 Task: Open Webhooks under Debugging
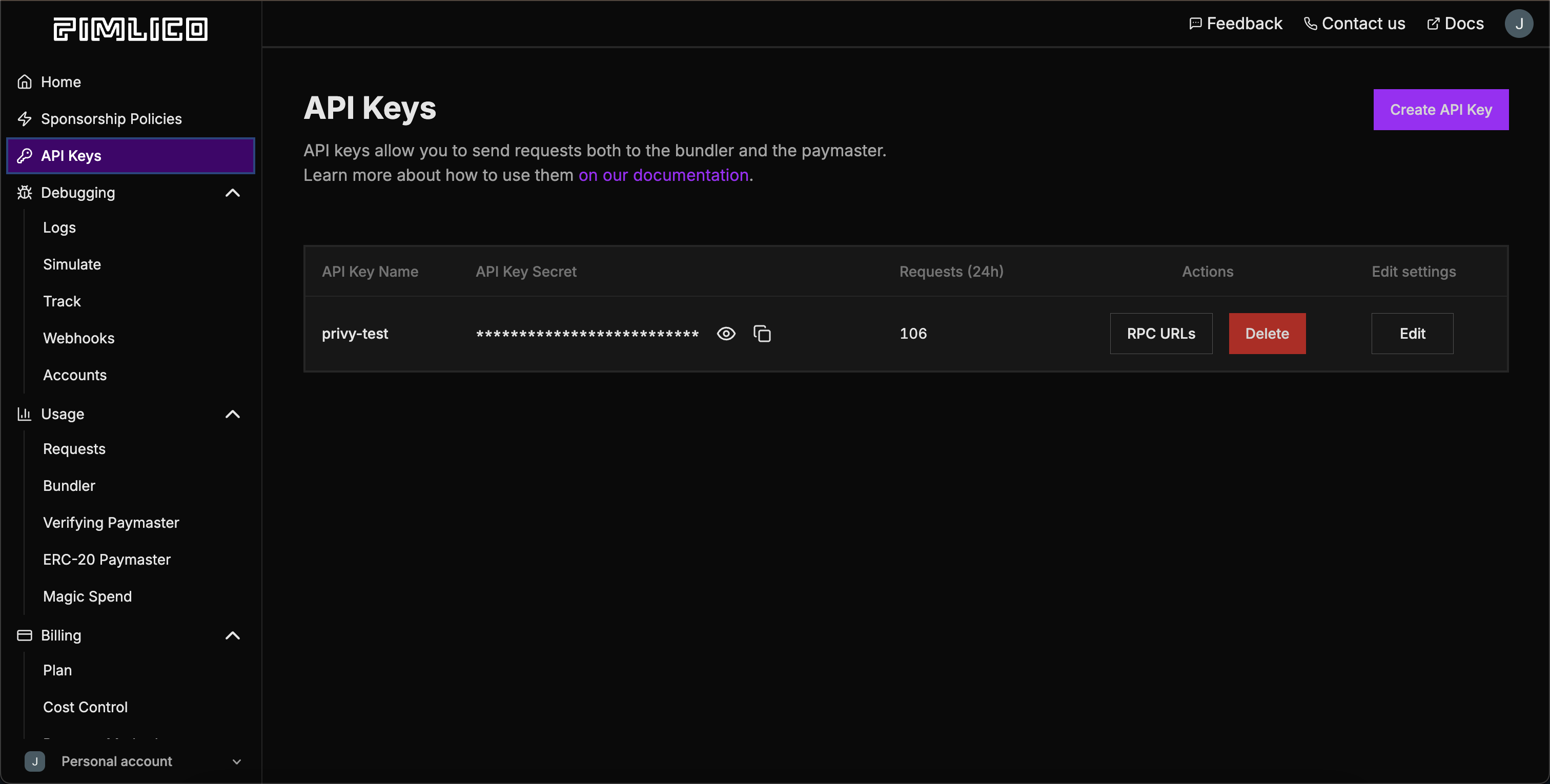coord(79,338)
